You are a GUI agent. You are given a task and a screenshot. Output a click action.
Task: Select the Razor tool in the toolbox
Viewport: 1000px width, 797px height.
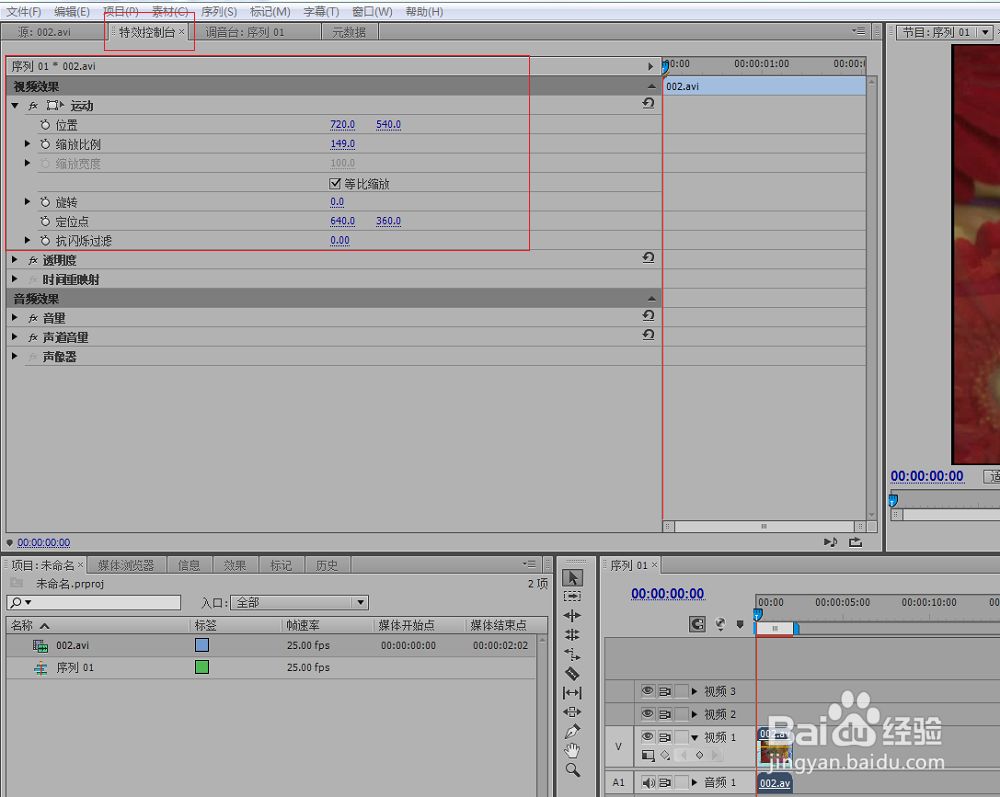(572, 674)
